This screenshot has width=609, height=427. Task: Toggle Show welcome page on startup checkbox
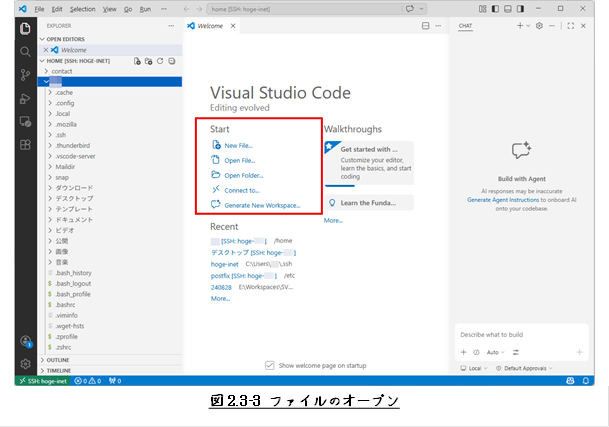[270, 365]
